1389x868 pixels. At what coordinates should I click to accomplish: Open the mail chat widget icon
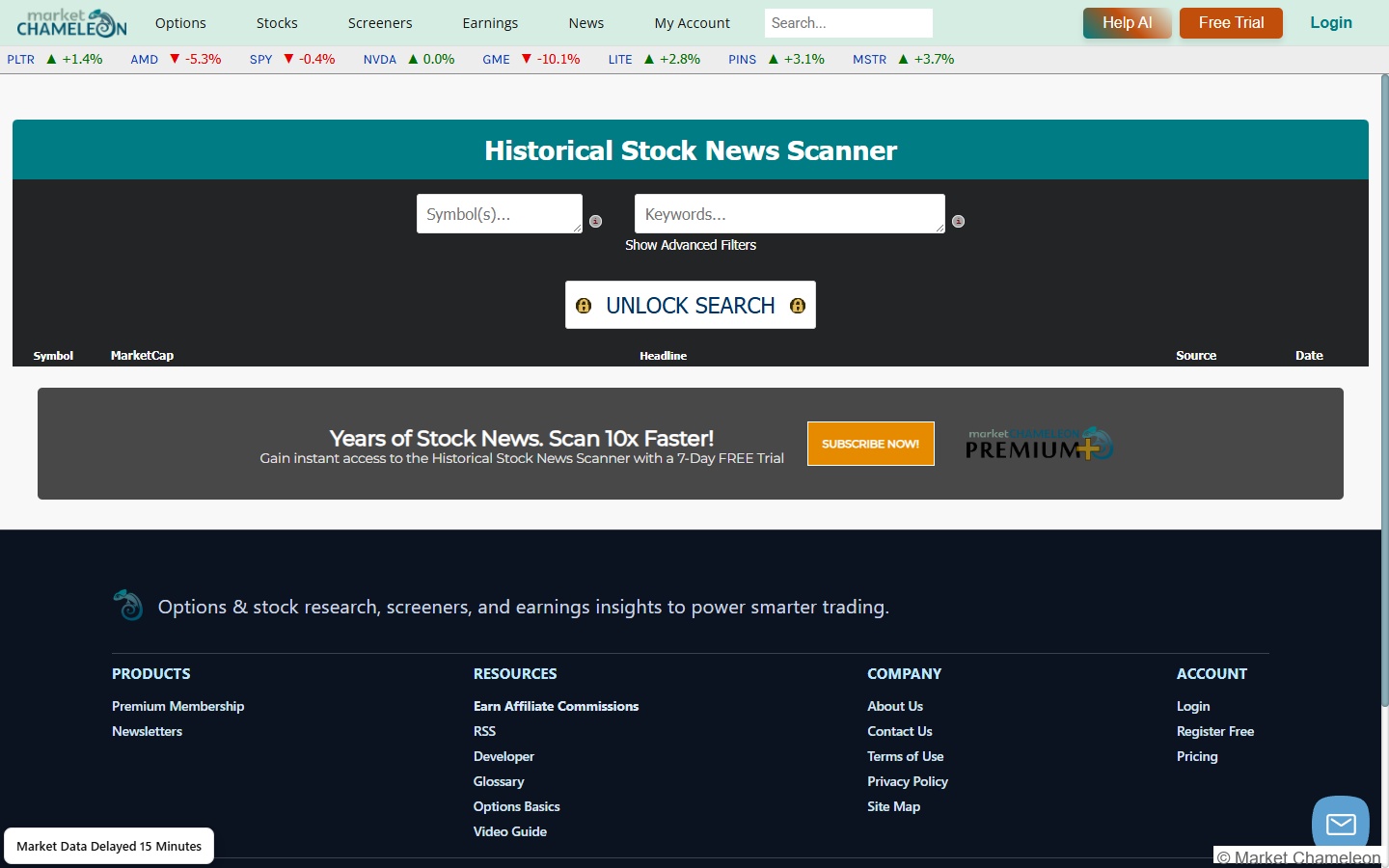click(x=1341, y=824)
